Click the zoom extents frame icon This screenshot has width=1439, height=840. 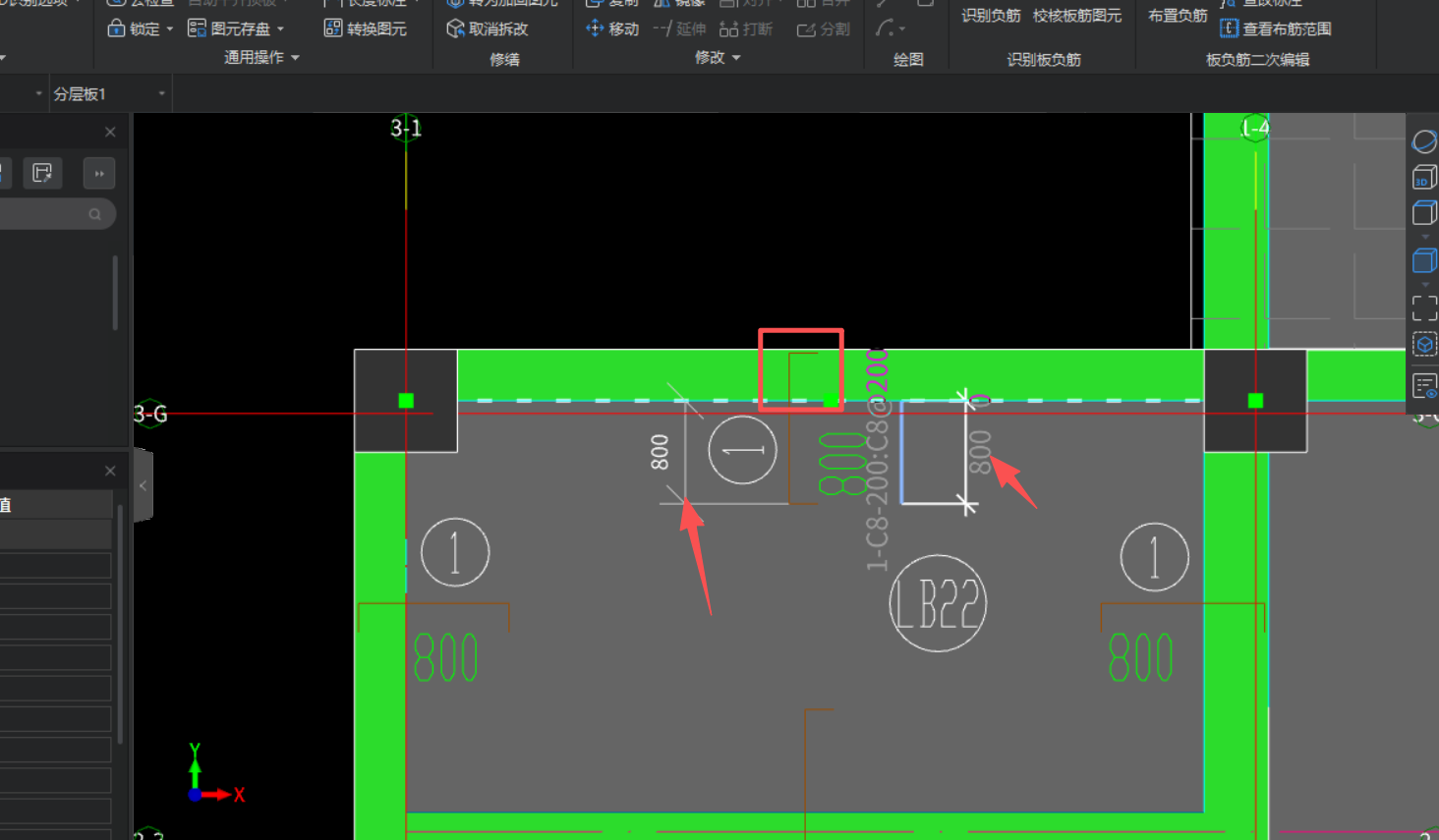pyautogui.click(x=1424, y=308)
